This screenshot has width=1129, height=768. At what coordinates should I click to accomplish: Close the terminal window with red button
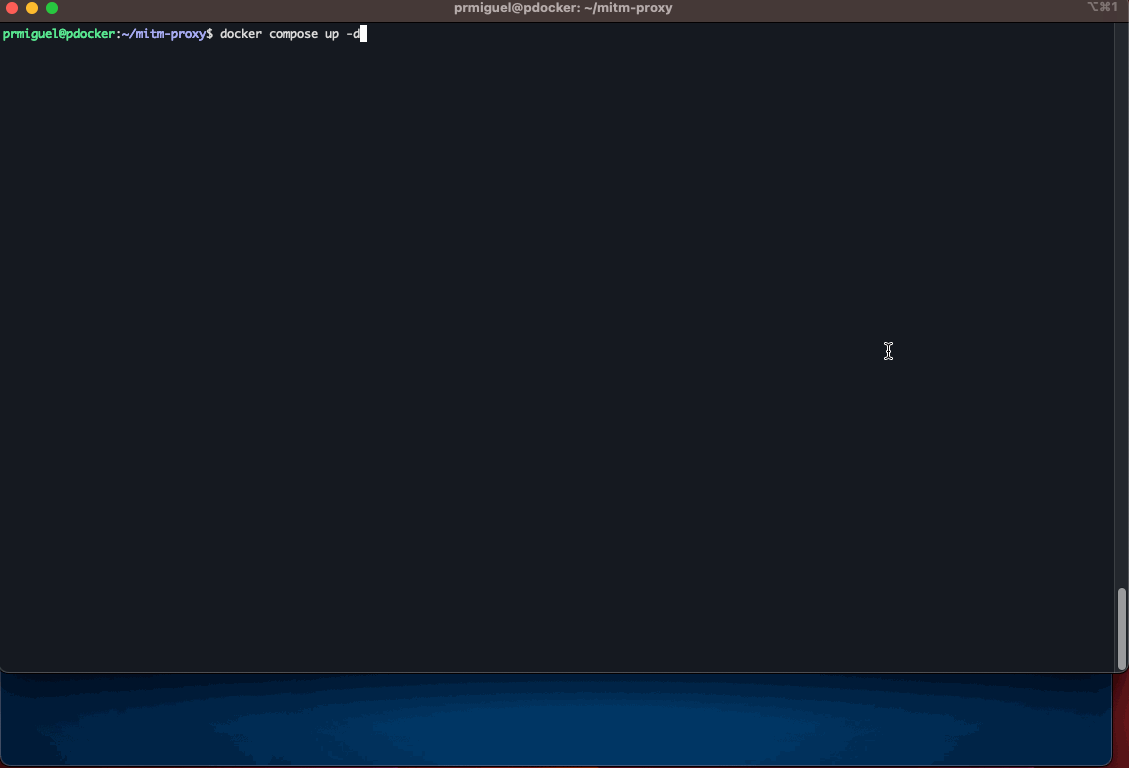[x=12, y=8]
